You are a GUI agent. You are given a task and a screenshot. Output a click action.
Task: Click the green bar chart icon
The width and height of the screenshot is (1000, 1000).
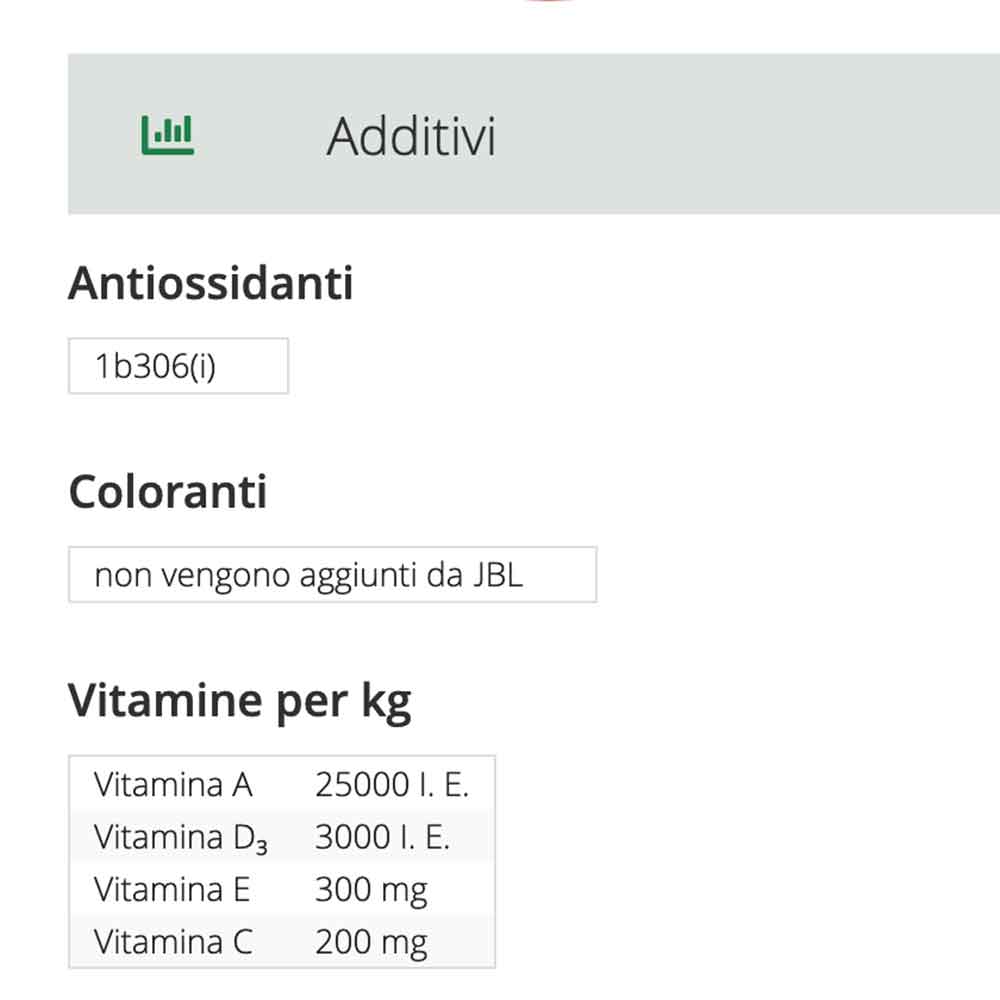click(168, 135)
